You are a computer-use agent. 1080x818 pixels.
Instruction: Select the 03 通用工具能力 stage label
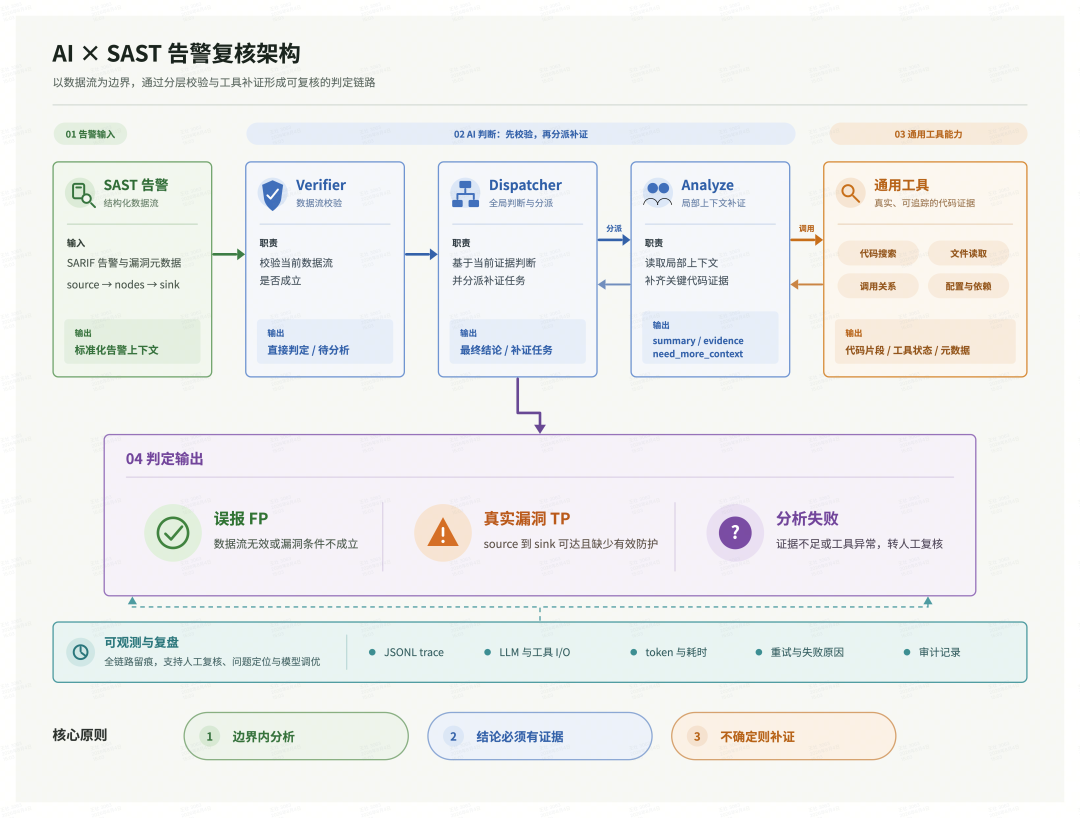(x=928, y=134)
